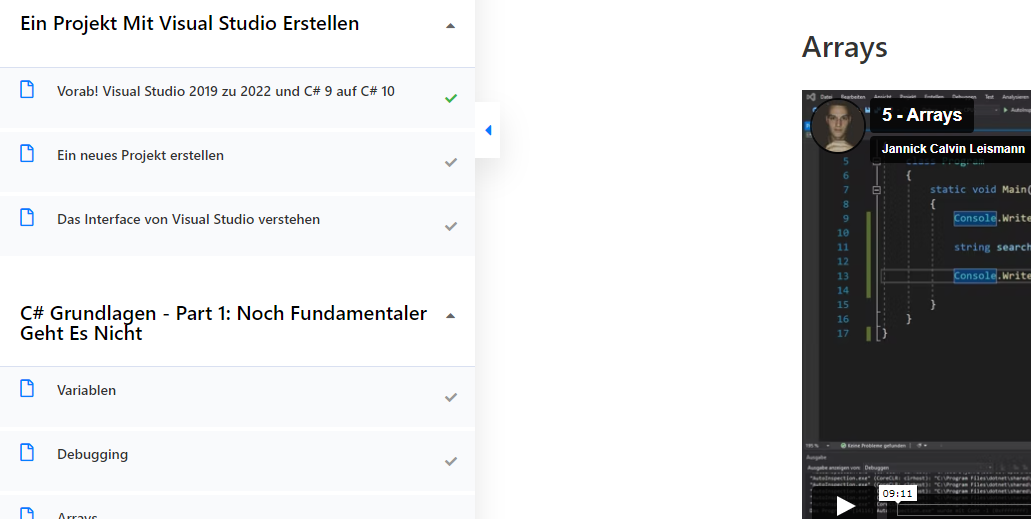Click the presenter avatar on the video
Screen dimensions: 1031x519
[x=838, y=126]
